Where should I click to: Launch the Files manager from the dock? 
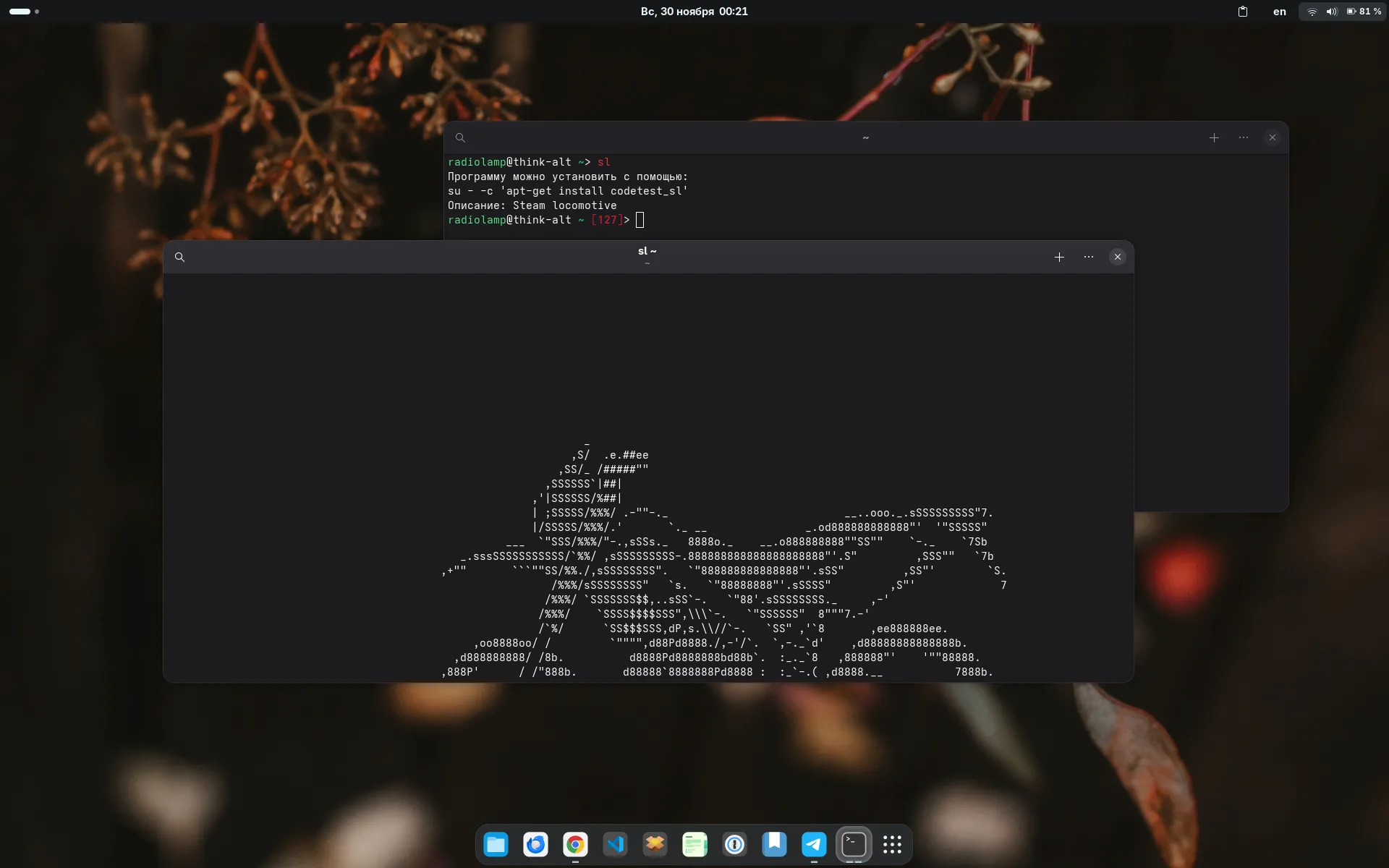496,844
